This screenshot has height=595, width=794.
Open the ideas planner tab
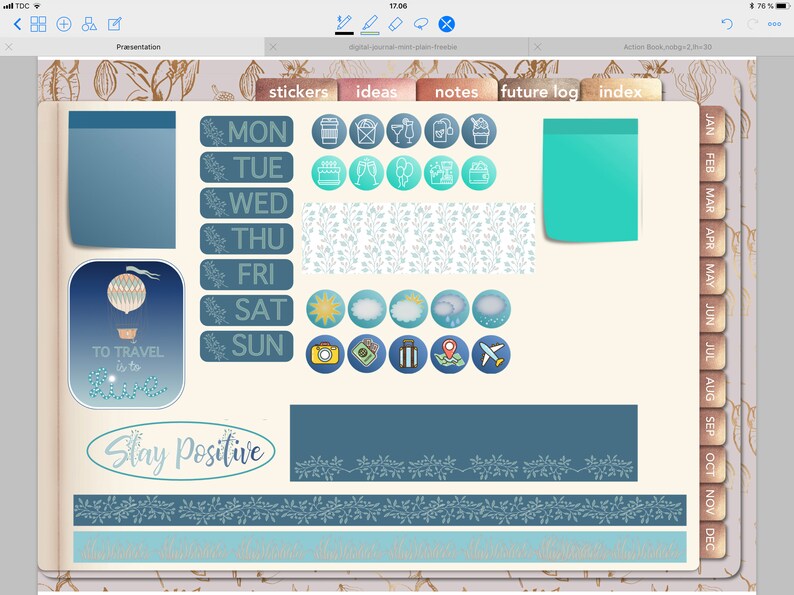376,90
